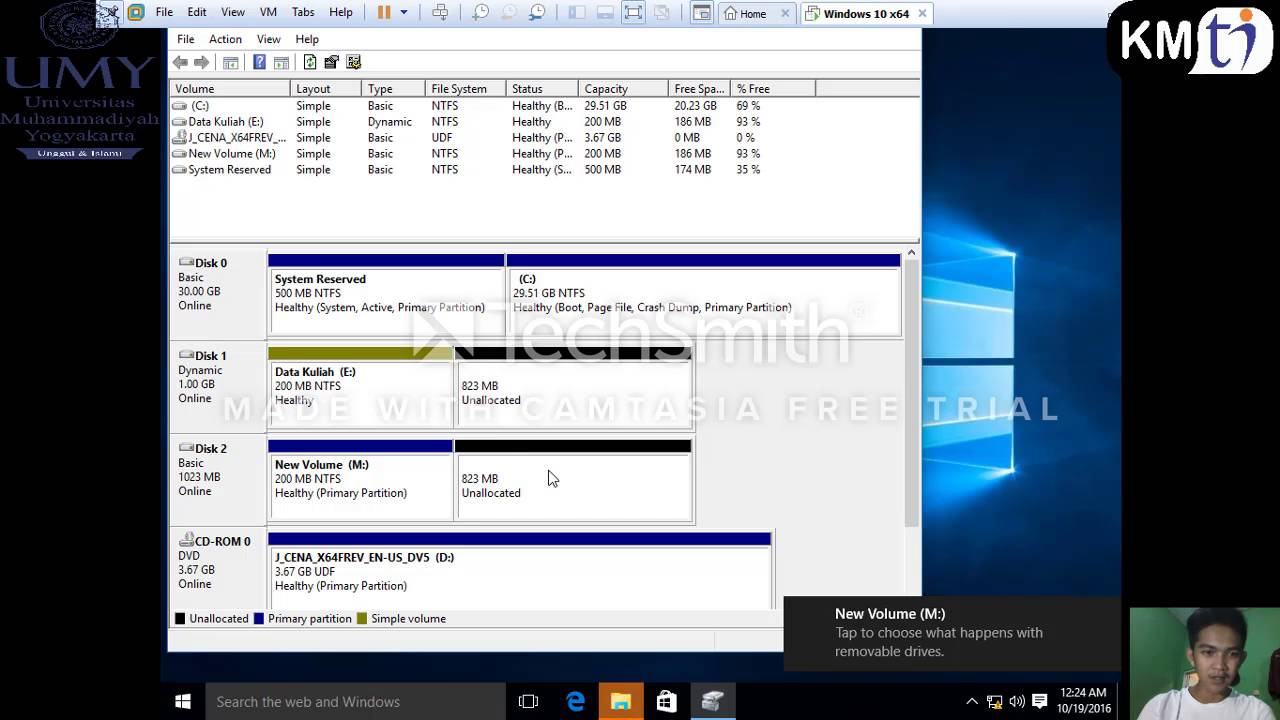This screenshot has height=720, width=1280.
Task: Click the scroll-up arrow of disk pane
Action: [x=911, y=254]
